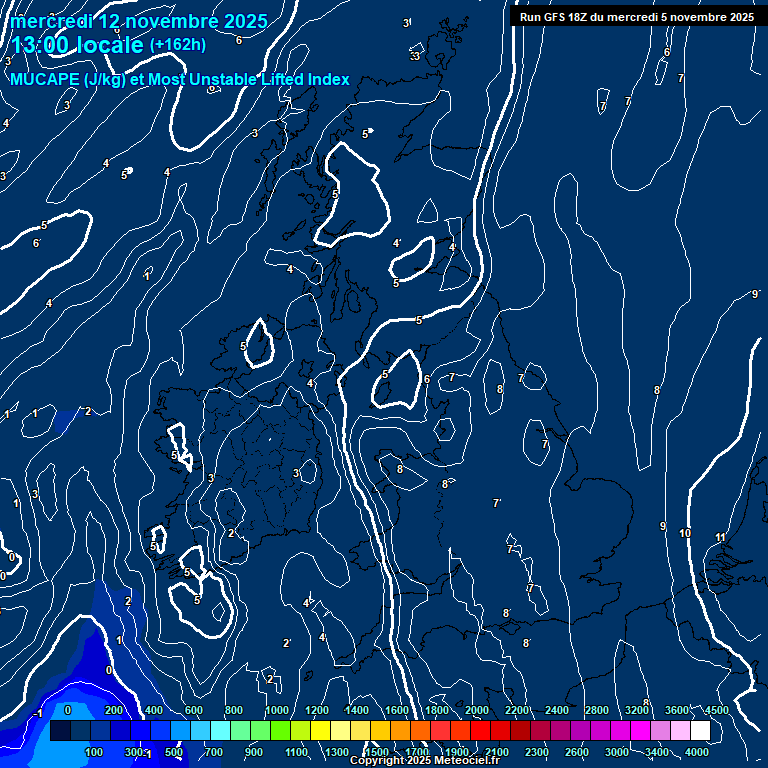This screenshot has width=768, height=768.
Task: Click the 11 contour value at right edge
Action: coord(720,538)
